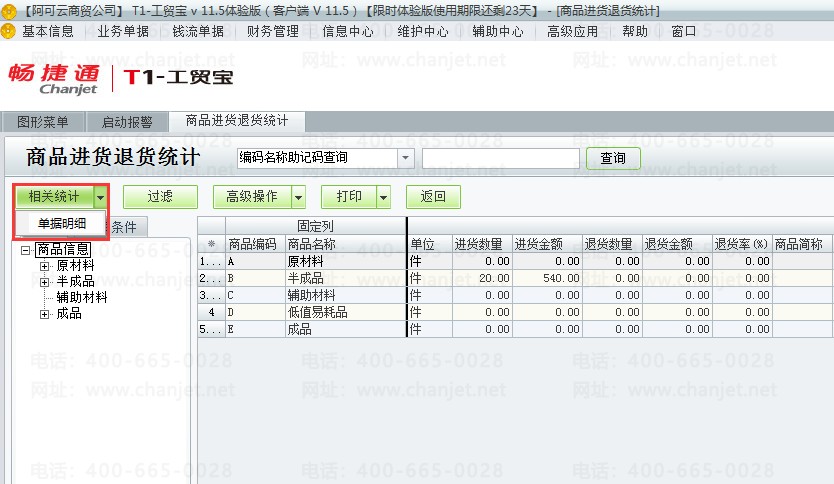Switch to the 图形菜单 tab
Image resolution: width=834 pixels, height=484 pixels.
[43, 122]
